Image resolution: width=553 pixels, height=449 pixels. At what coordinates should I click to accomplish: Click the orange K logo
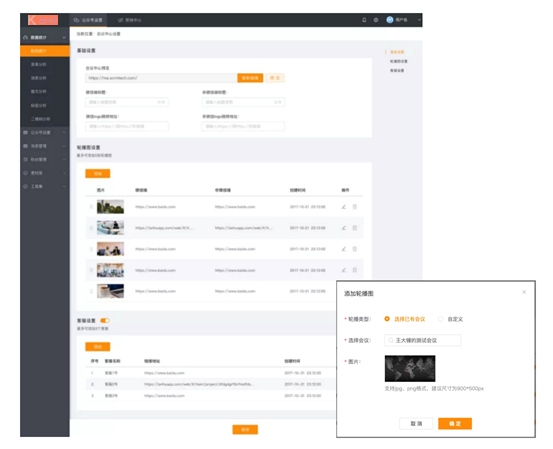coord(43,20)
